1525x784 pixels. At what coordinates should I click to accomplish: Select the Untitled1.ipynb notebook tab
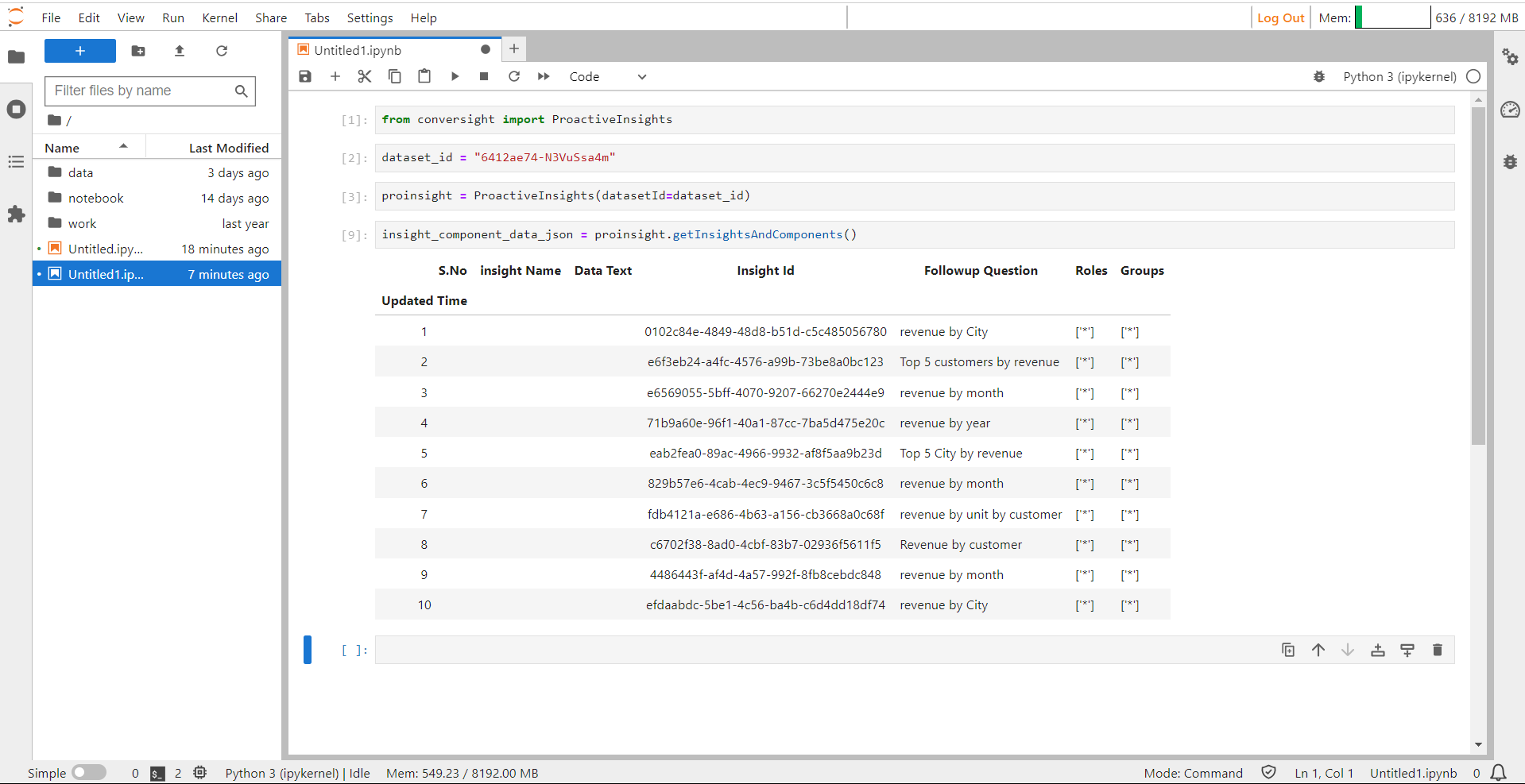point(394,50)
